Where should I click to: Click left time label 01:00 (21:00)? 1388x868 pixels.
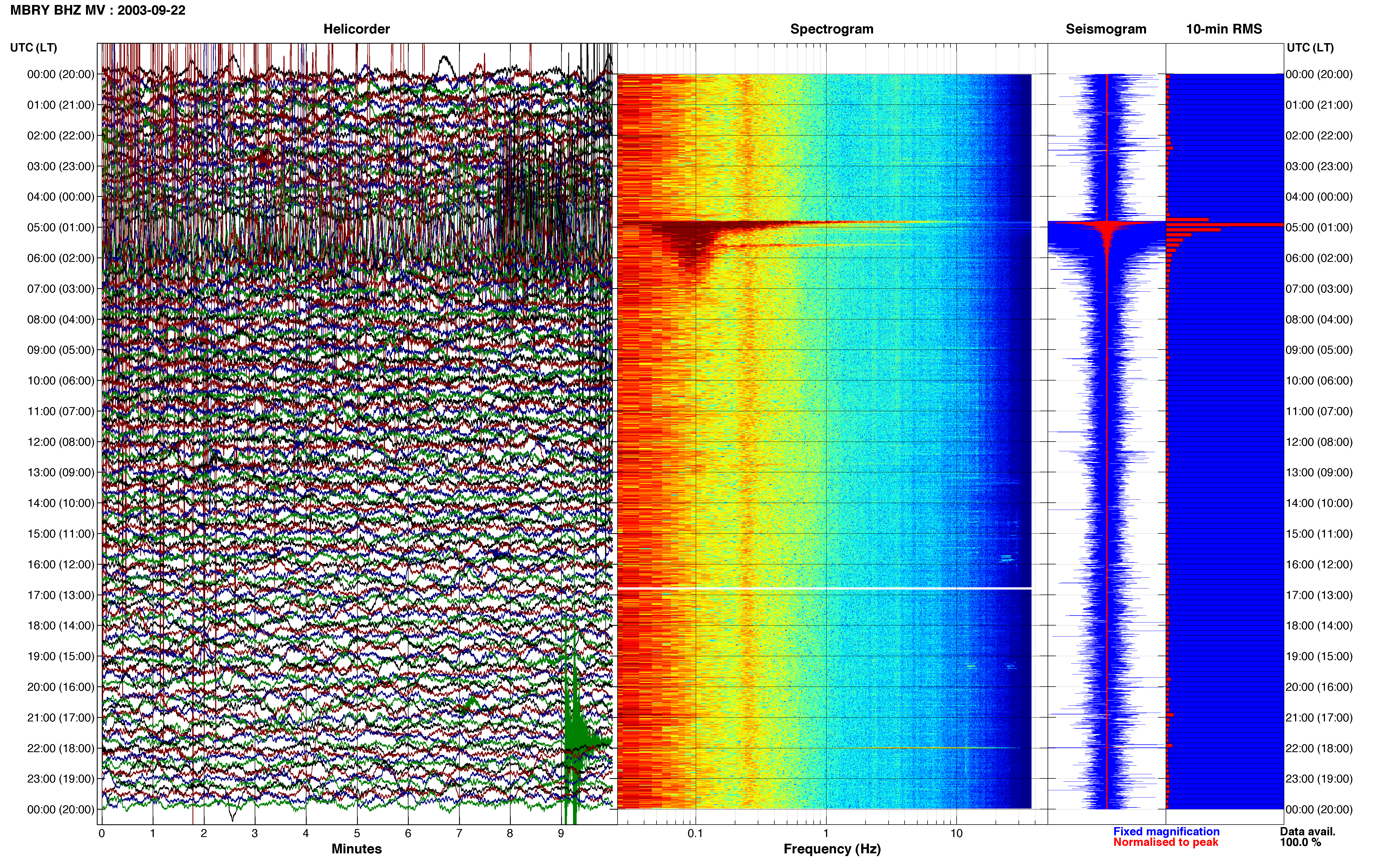61,105
